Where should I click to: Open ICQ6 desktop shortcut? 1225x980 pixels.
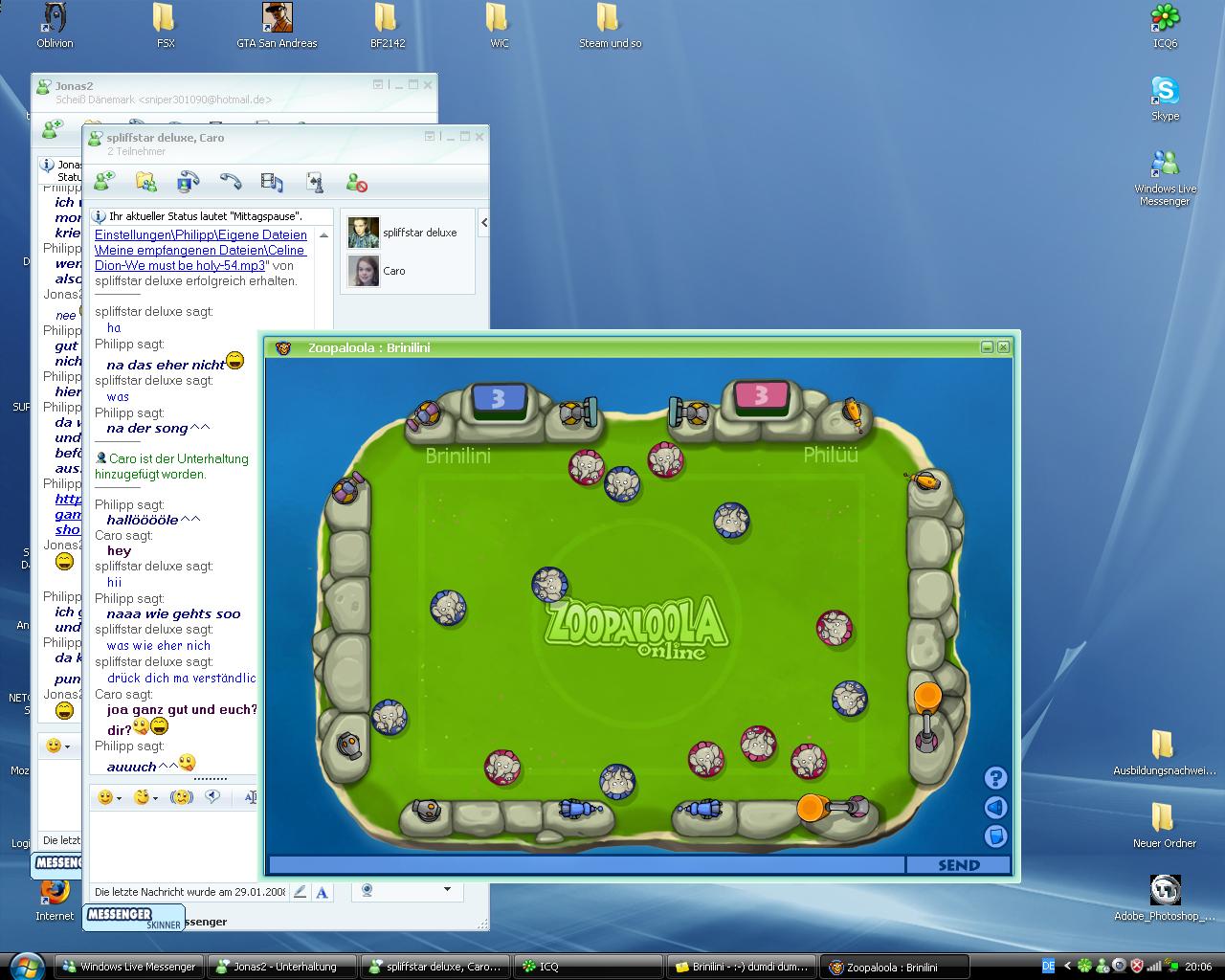1165,26
